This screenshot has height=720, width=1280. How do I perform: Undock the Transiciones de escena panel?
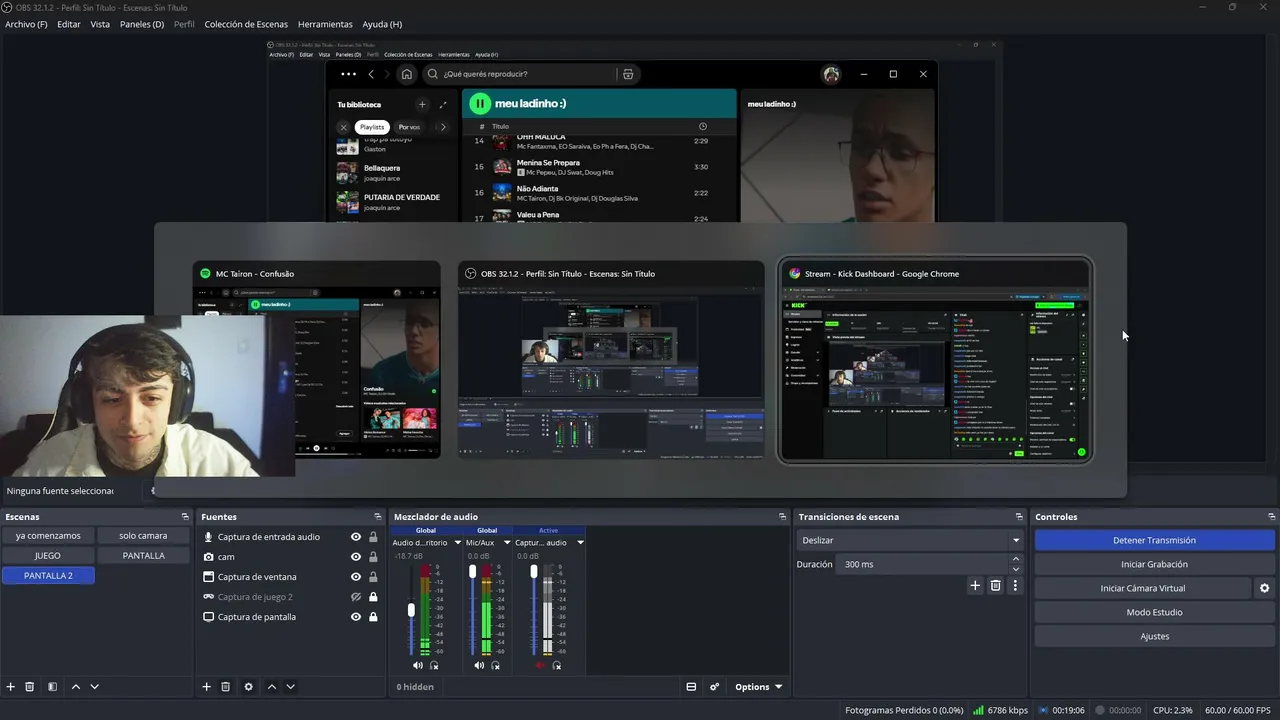(1019, 517)
